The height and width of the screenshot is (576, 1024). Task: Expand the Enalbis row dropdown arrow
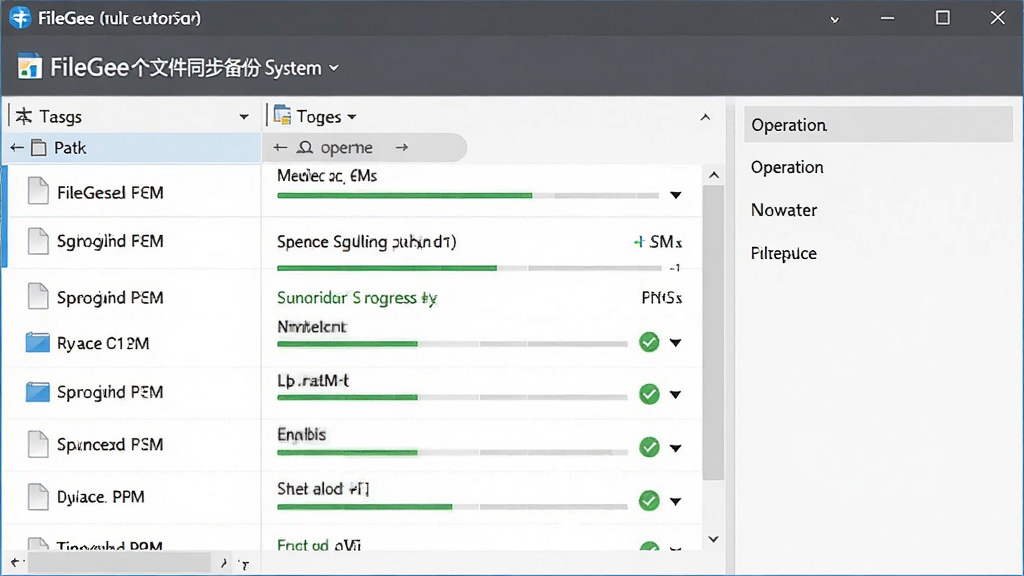click(676, 448)
